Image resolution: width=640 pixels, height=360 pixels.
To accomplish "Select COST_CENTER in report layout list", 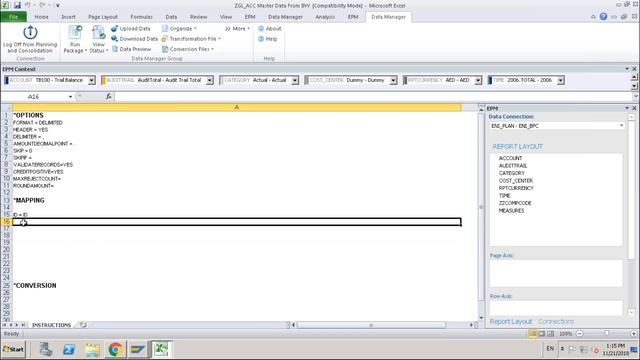I will (x=516, y=180).
